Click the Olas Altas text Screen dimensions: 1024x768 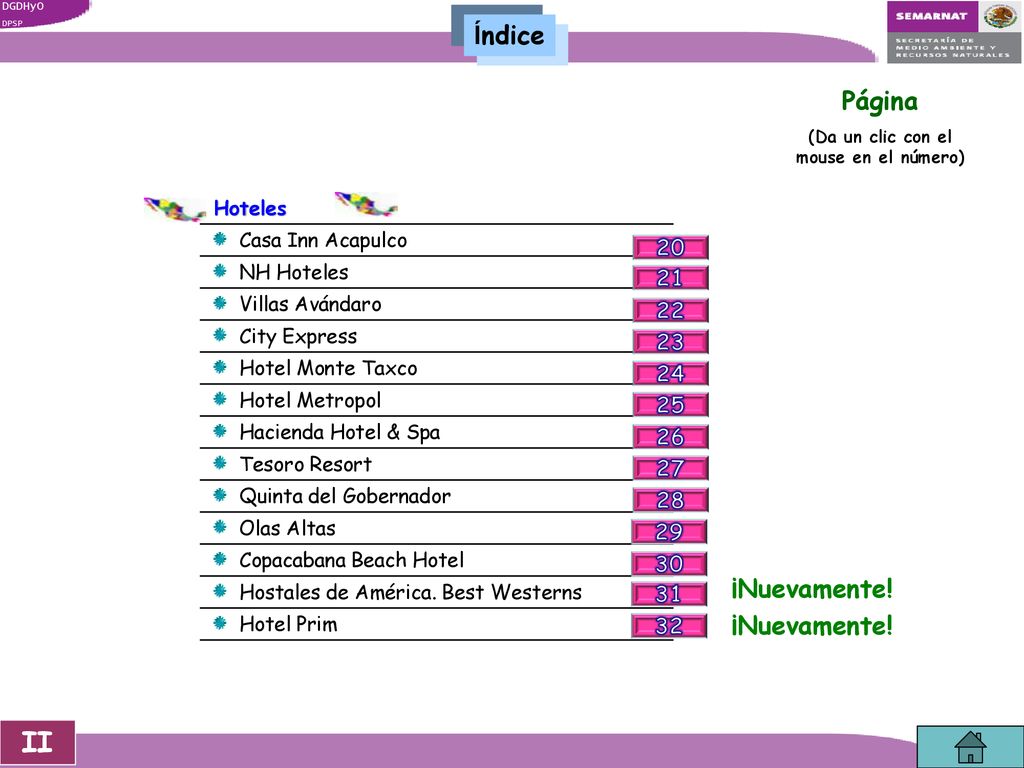coord(287,528)
